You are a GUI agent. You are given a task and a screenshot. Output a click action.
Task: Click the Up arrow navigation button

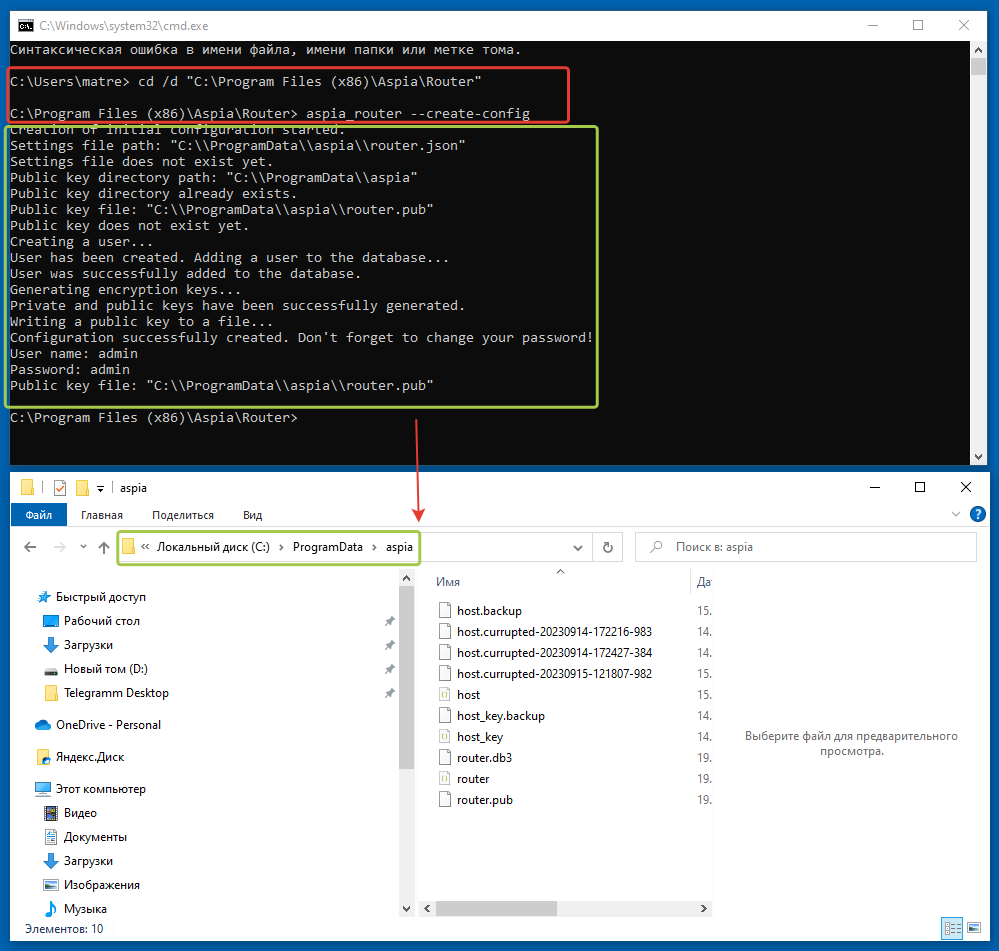point(104,548)
